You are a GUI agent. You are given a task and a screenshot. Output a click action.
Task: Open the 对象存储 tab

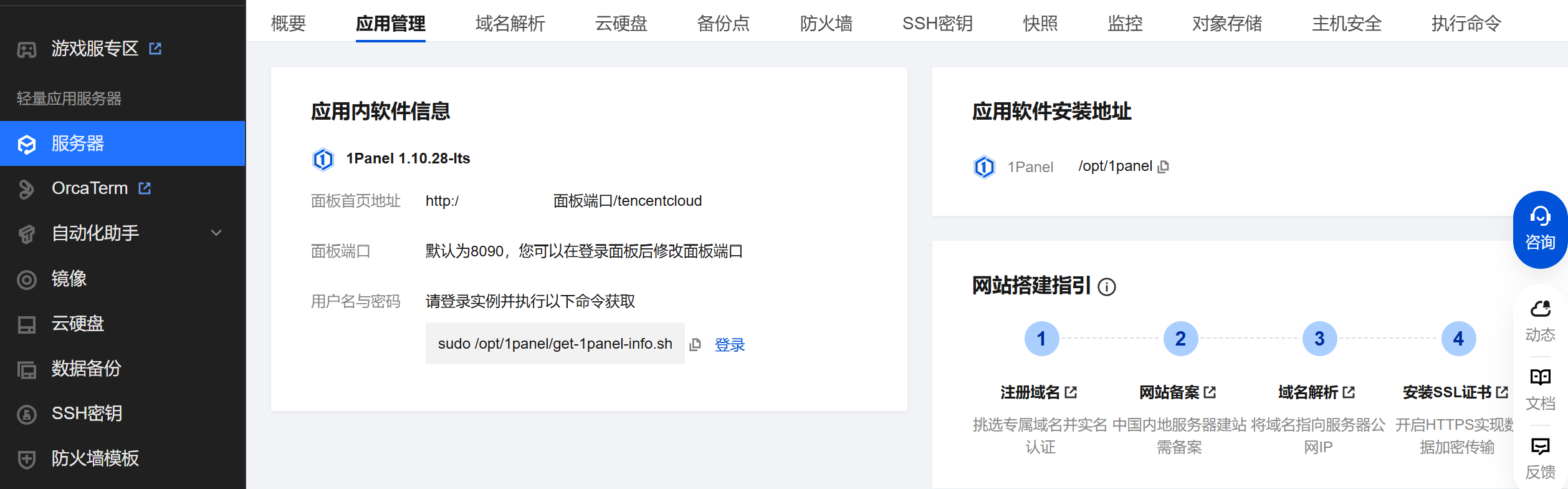click(1227, 24)
